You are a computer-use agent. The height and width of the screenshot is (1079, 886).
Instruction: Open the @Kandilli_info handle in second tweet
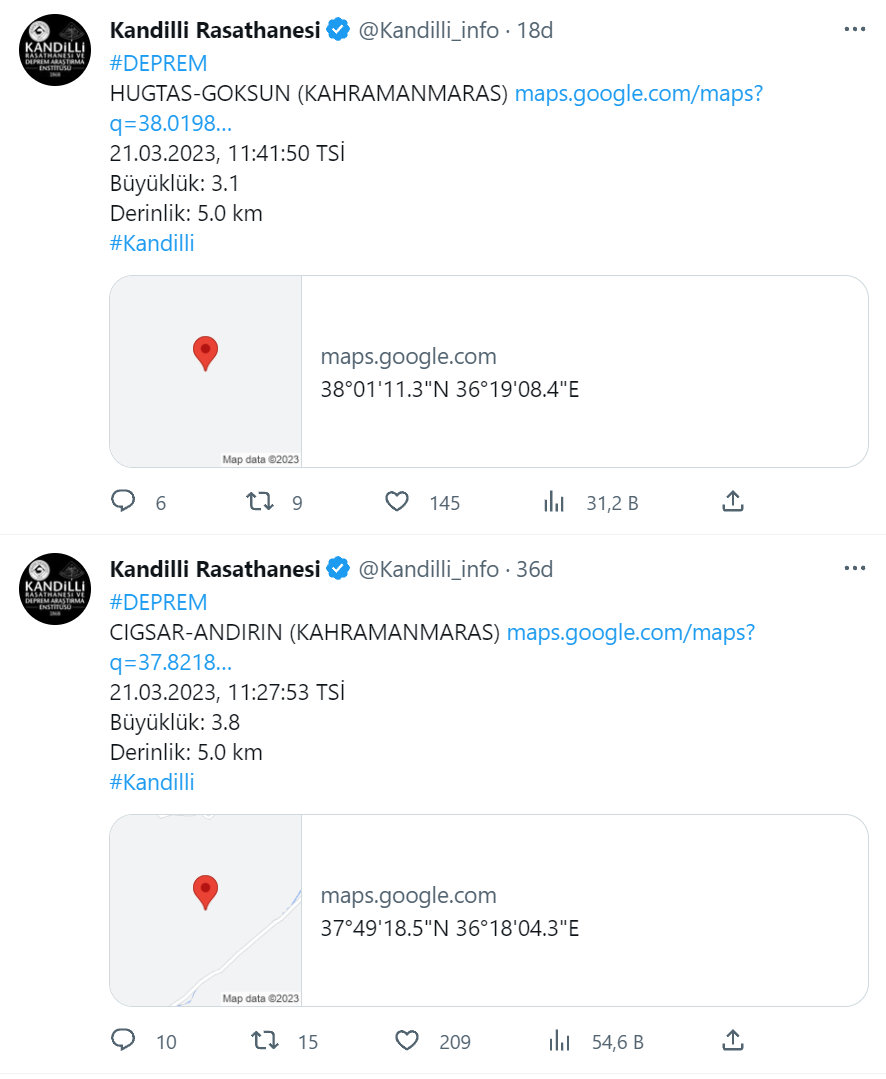point(428,569)
